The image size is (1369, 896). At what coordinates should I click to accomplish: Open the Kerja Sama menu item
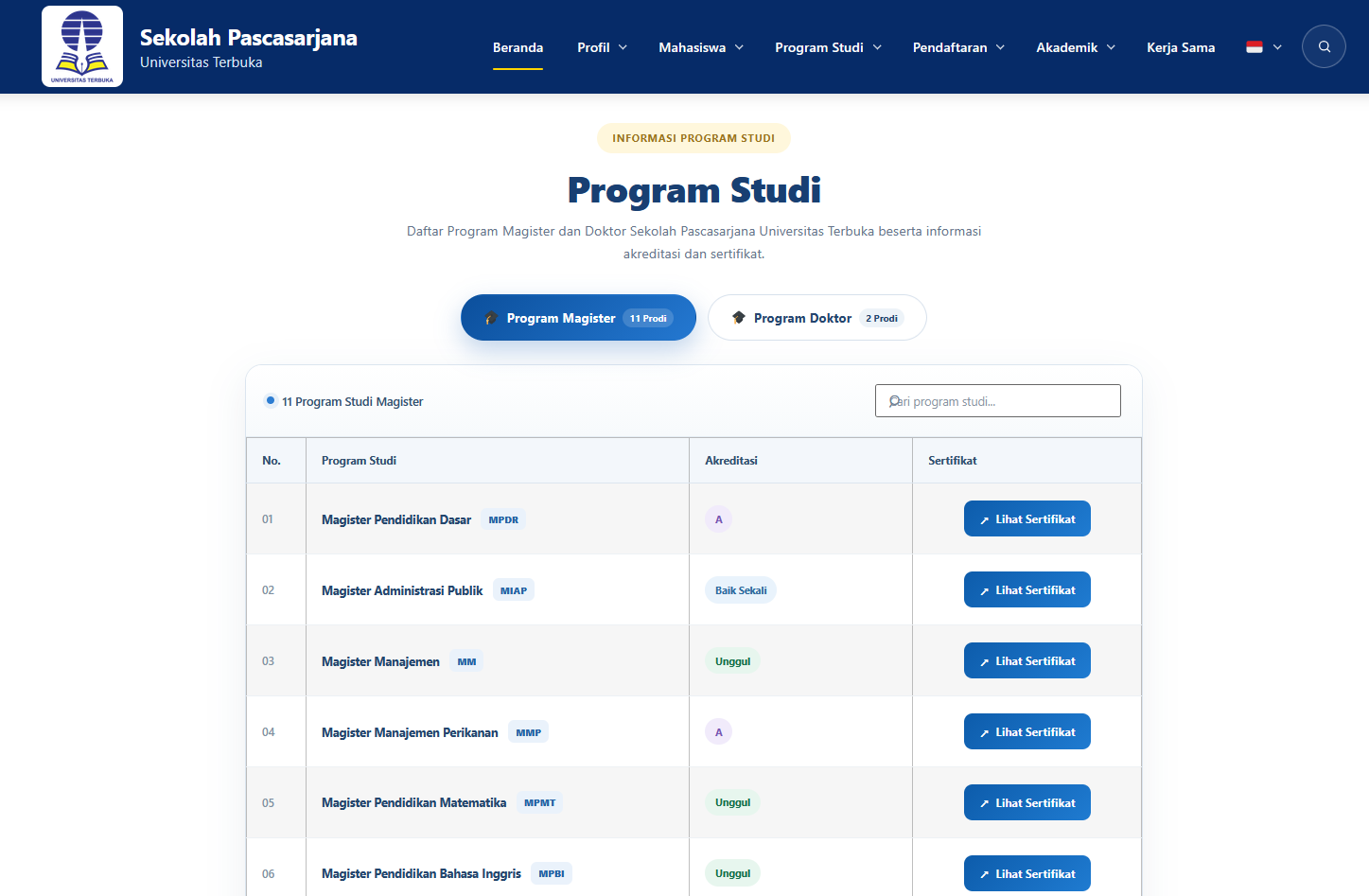point(1181,47)
